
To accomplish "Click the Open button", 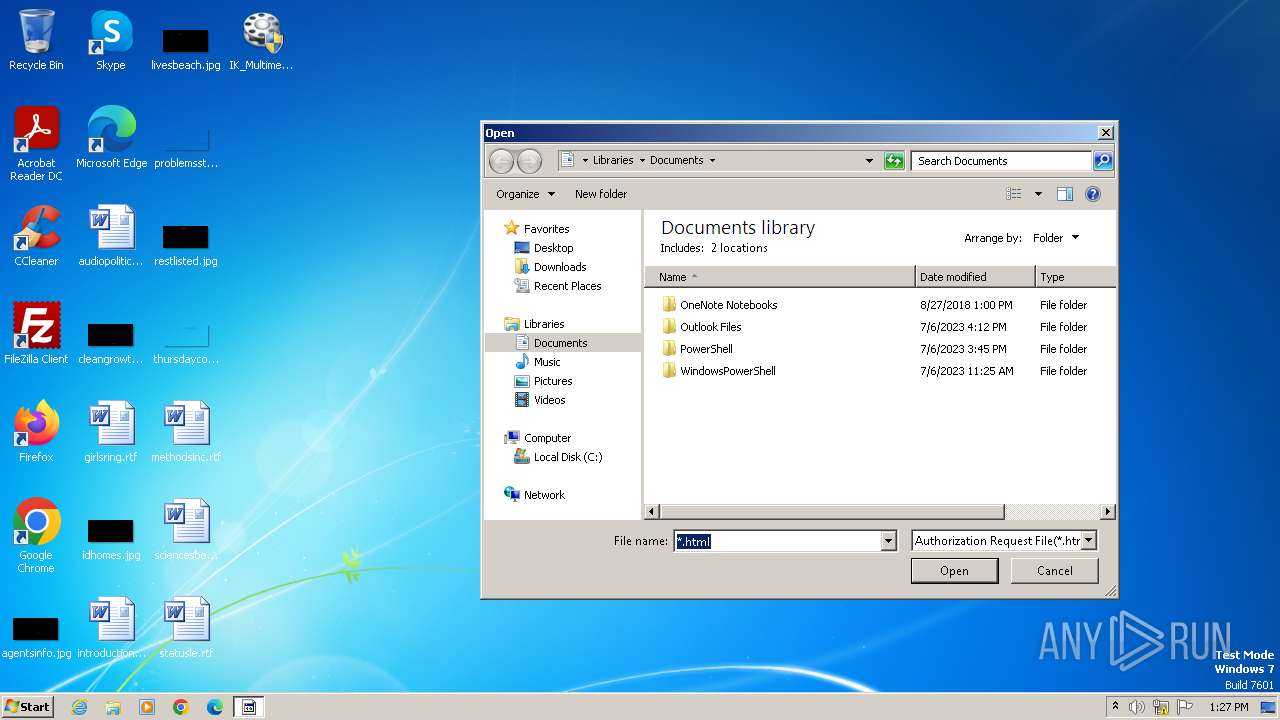I will pyautogui.click(x=954, y=571).
